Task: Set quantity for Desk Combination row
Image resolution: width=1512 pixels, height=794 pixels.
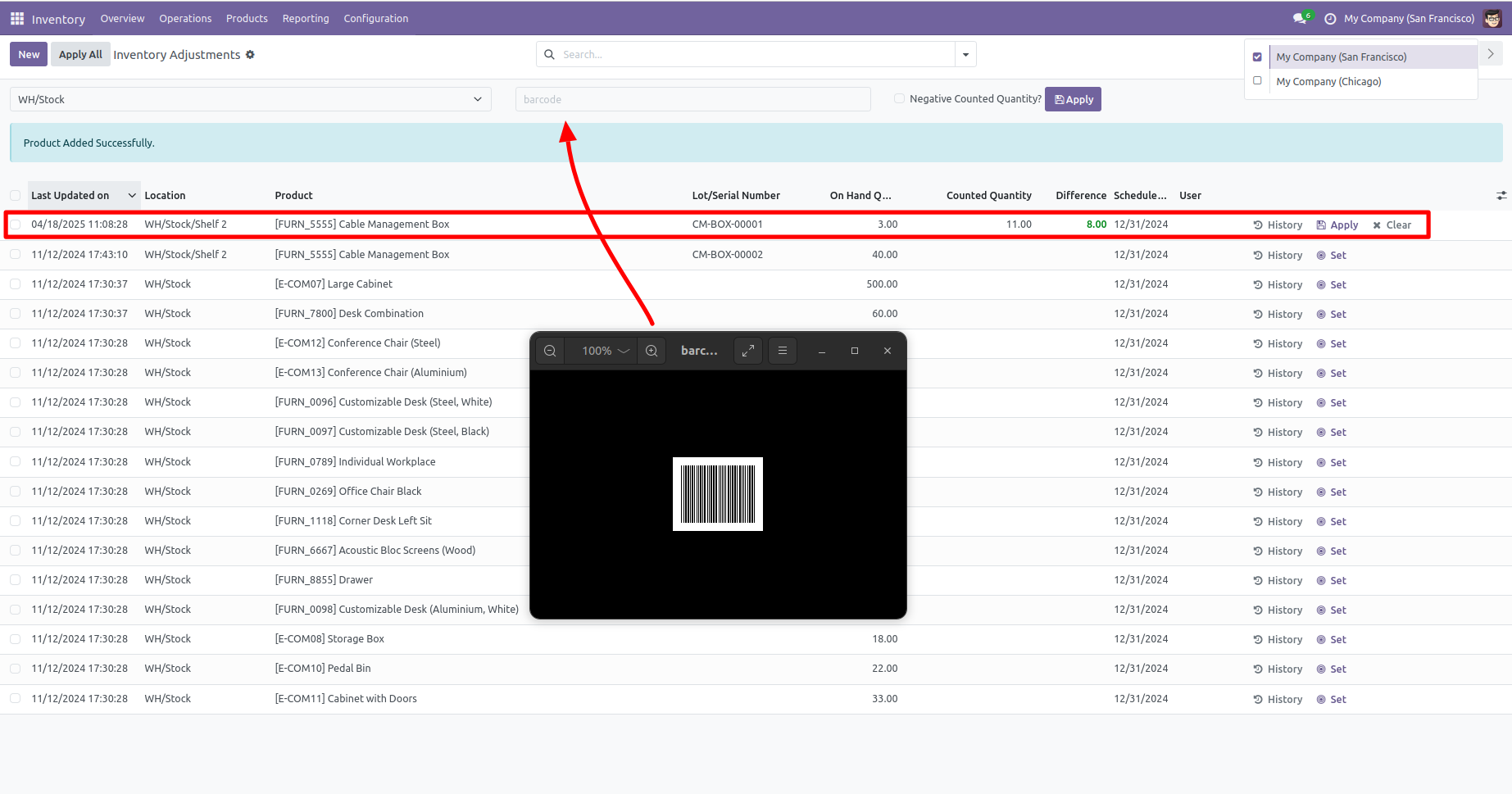Action: coord(1331,315)
